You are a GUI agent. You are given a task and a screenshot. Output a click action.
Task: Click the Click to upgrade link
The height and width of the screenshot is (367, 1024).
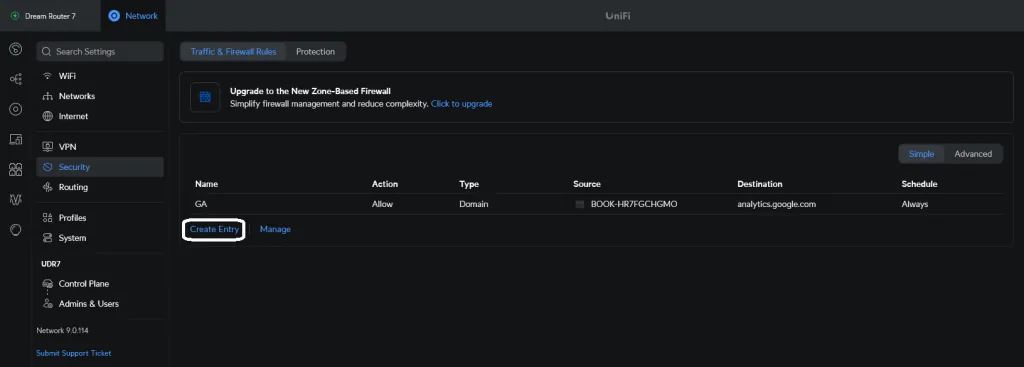[x=461, y=104]
